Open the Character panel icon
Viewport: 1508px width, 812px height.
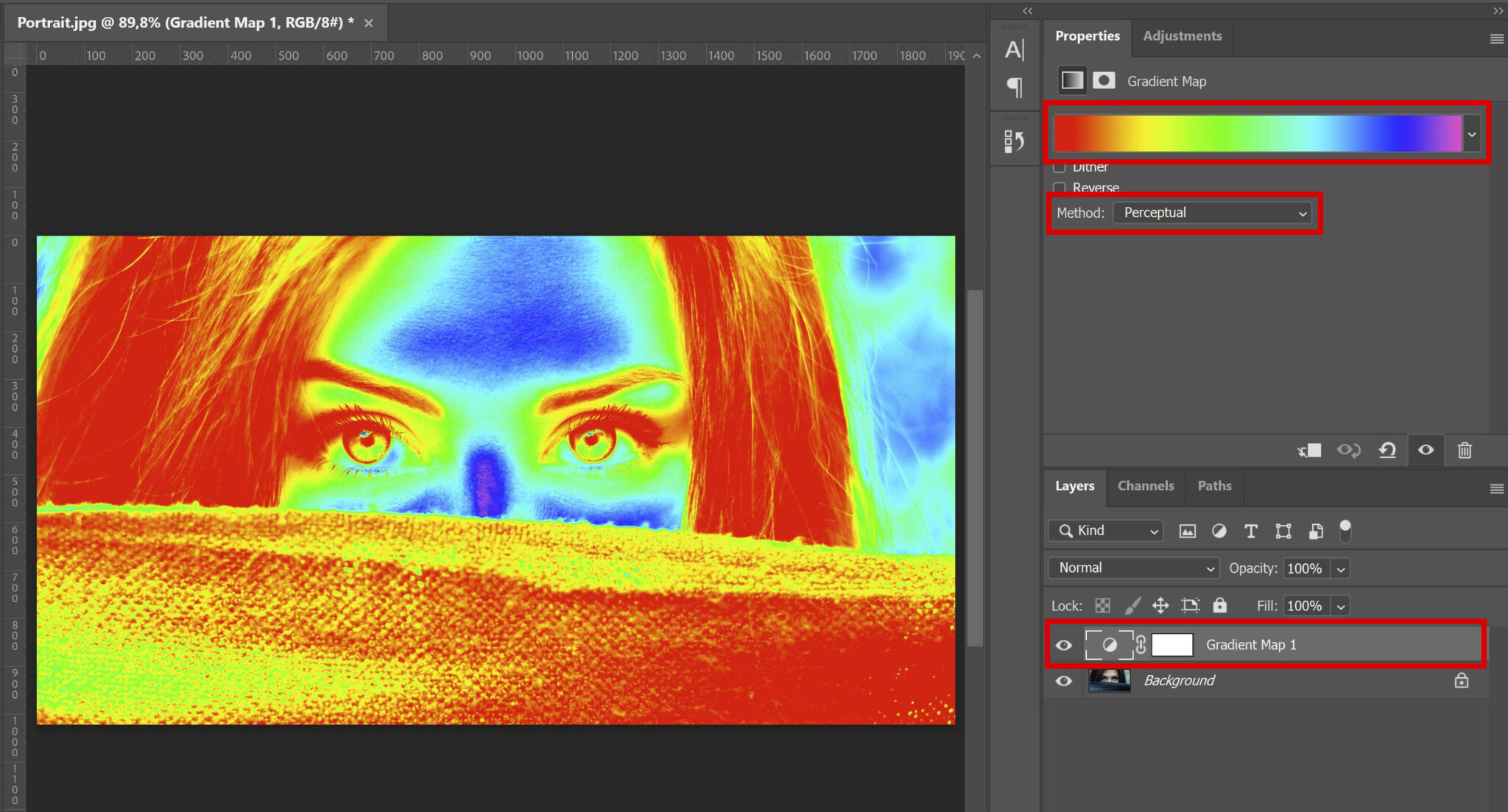(x=1015, y=49)
